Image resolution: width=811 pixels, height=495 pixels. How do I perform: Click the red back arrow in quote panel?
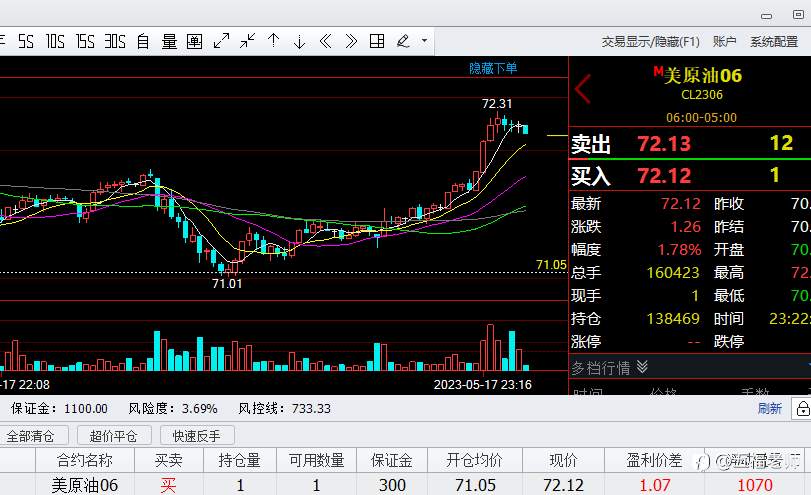click(583, 89)
